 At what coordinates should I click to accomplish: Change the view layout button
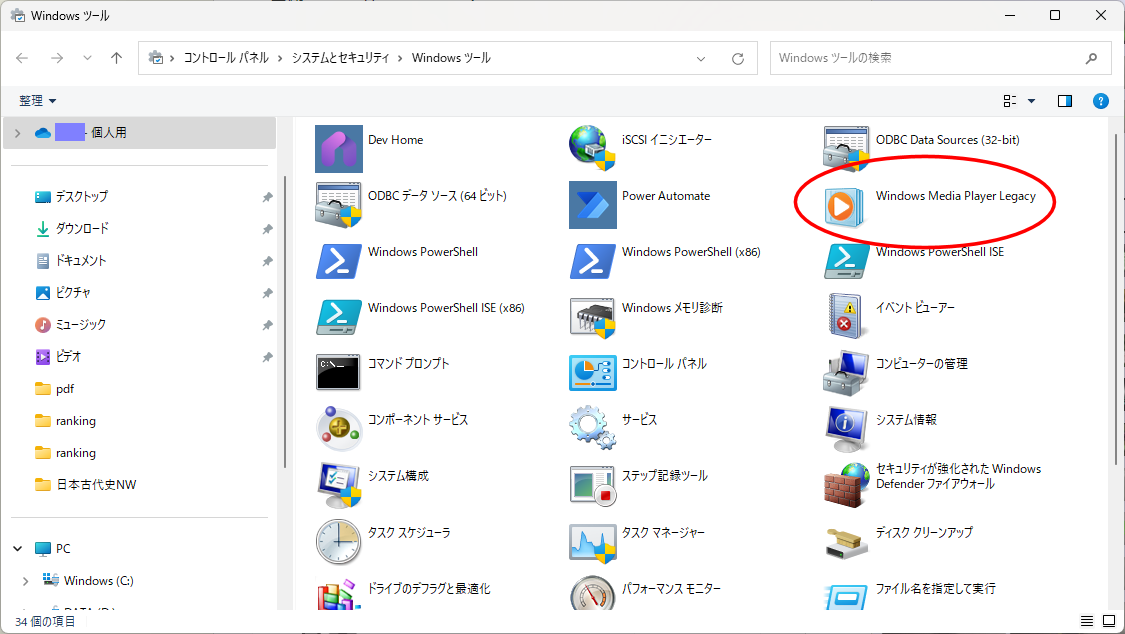(1010, 101)
